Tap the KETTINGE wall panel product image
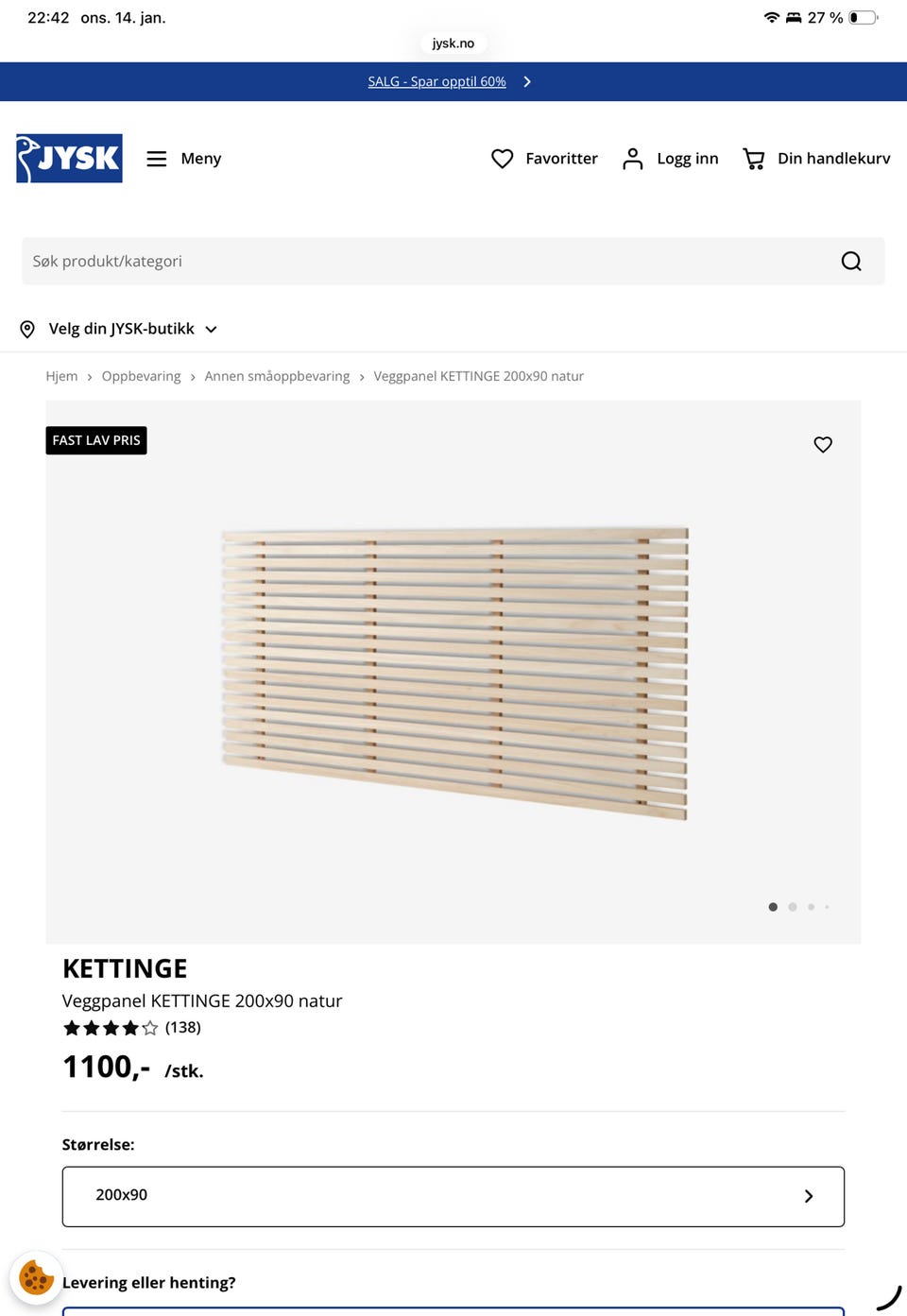 click(x=453, y=671)
